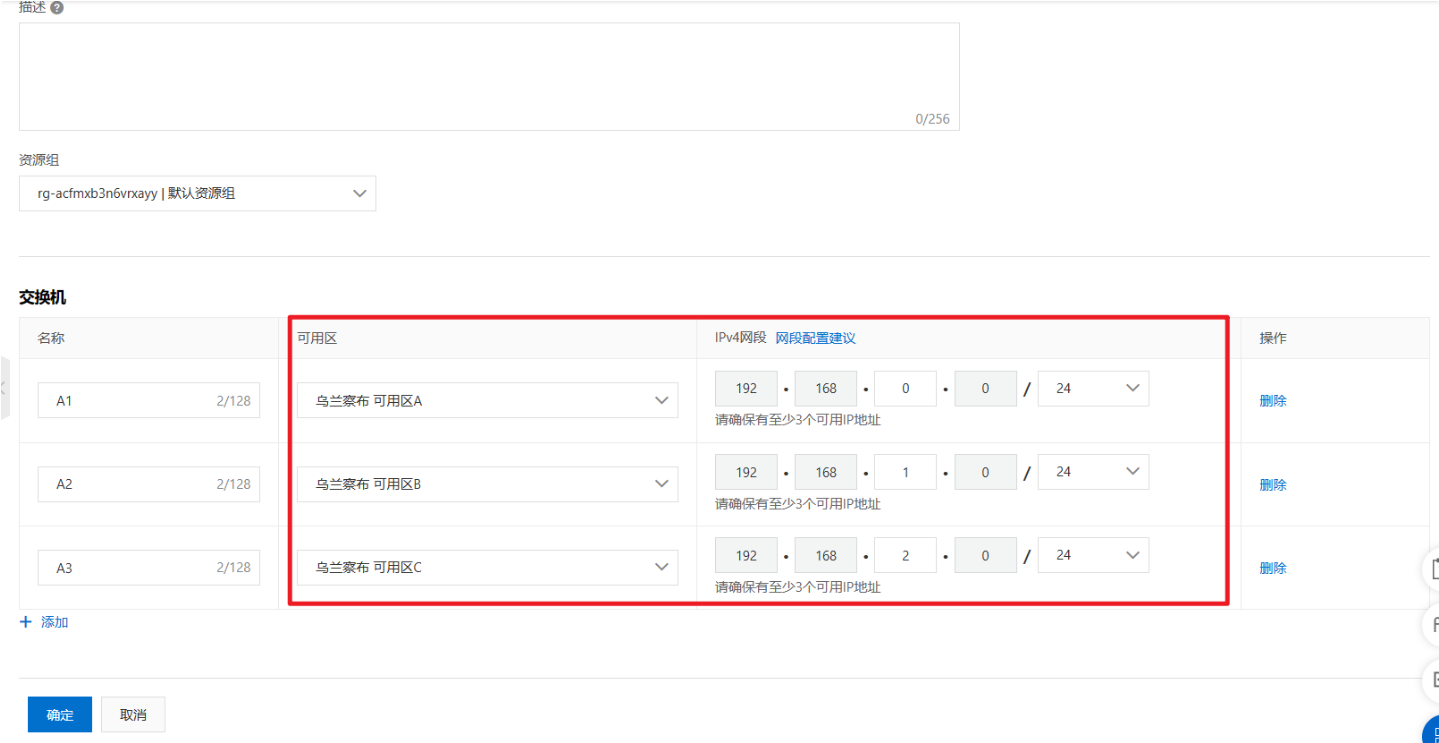Open the 资源组 resource group dropdown
Screen dimensions: 1439x743
pos(198,194)
